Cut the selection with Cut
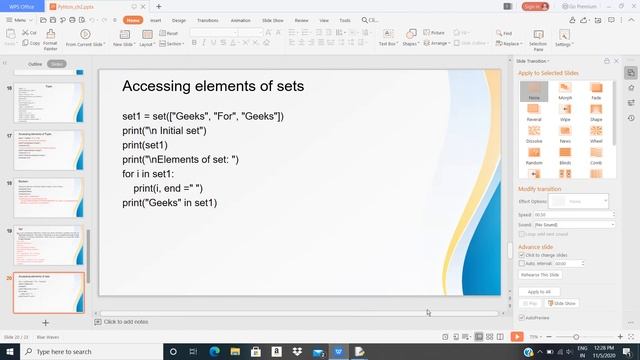Viewport: 640px width, 360px height. point(29,33)
